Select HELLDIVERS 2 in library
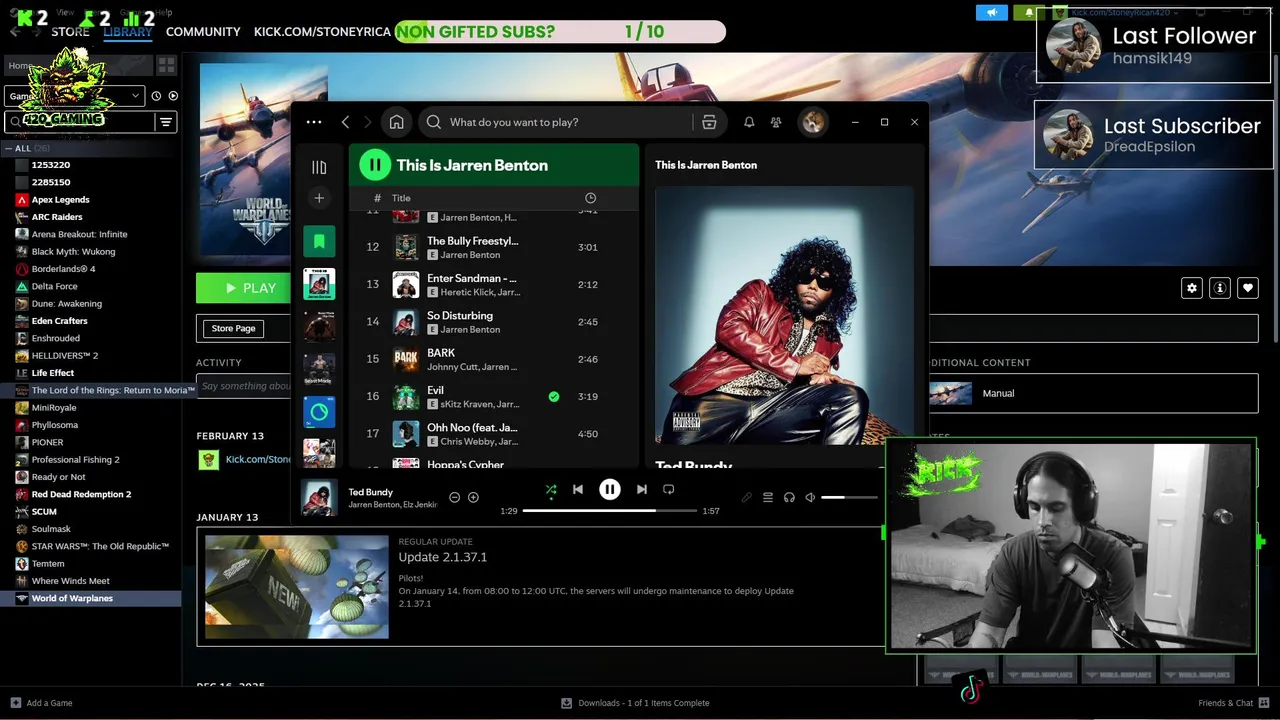This screenshot has width=1280, height=720. [64, 356]
